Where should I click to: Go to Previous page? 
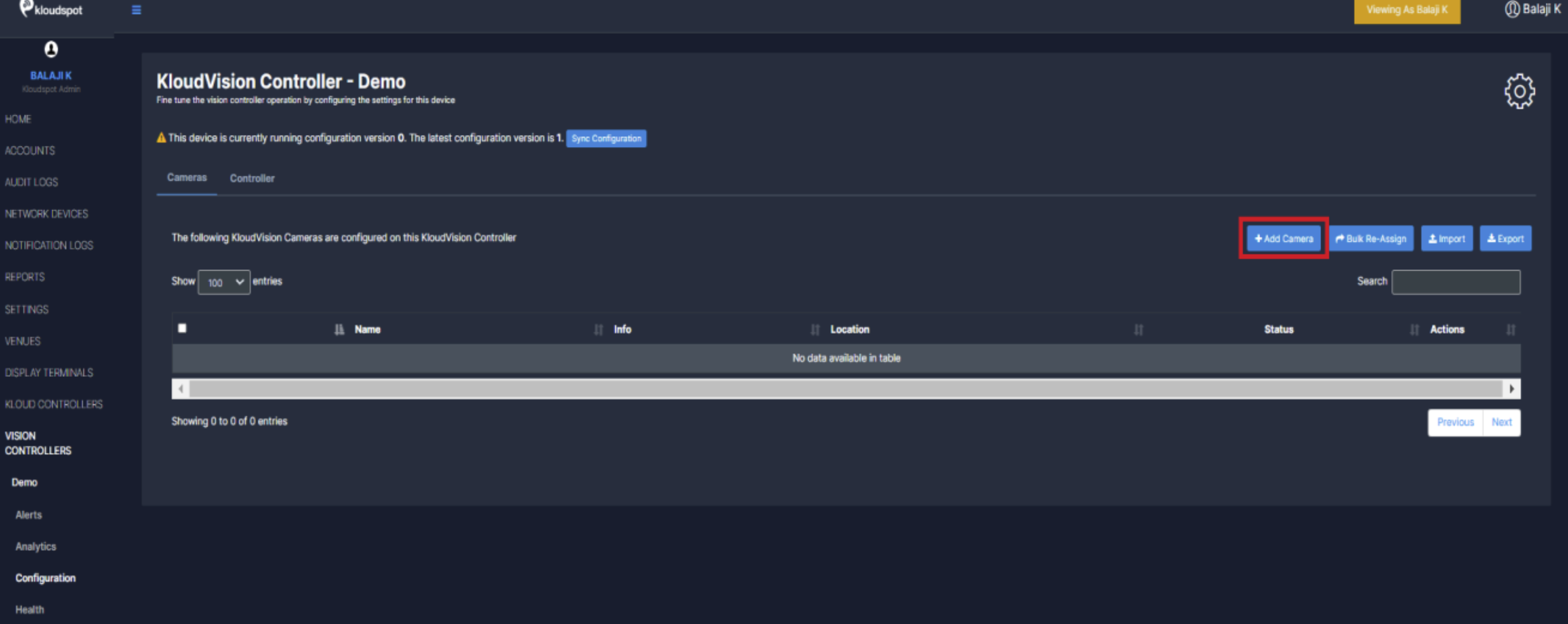1455,422
